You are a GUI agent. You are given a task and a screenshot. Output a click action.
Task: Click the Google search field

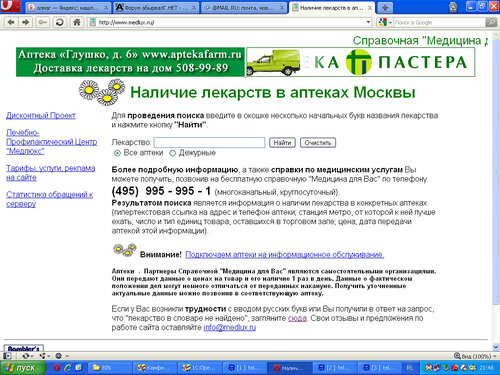click(x=439, y=22)
